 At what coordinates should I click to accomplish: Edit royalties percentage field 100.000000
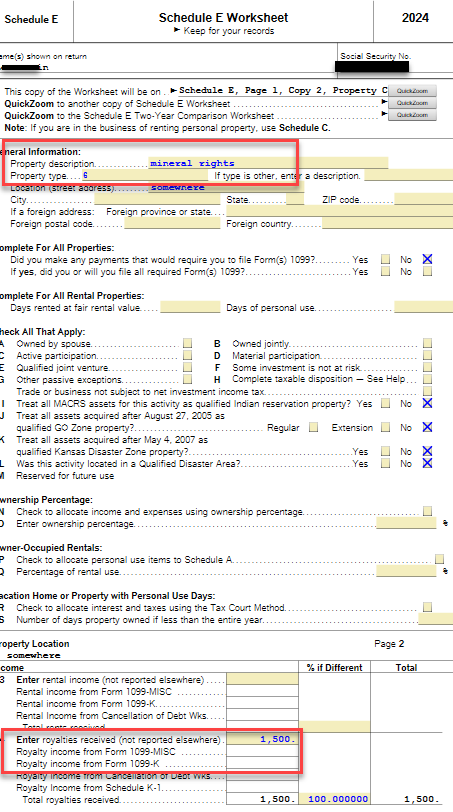click(x=334, y=800)
